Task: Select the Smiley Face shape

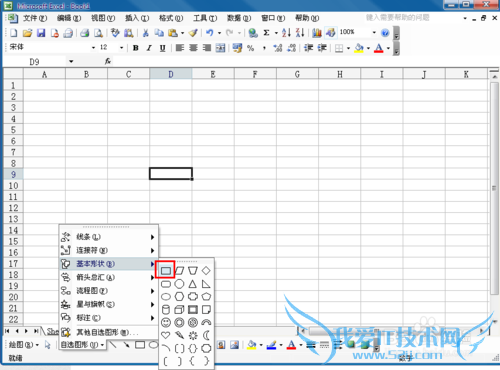Action: 166,323
